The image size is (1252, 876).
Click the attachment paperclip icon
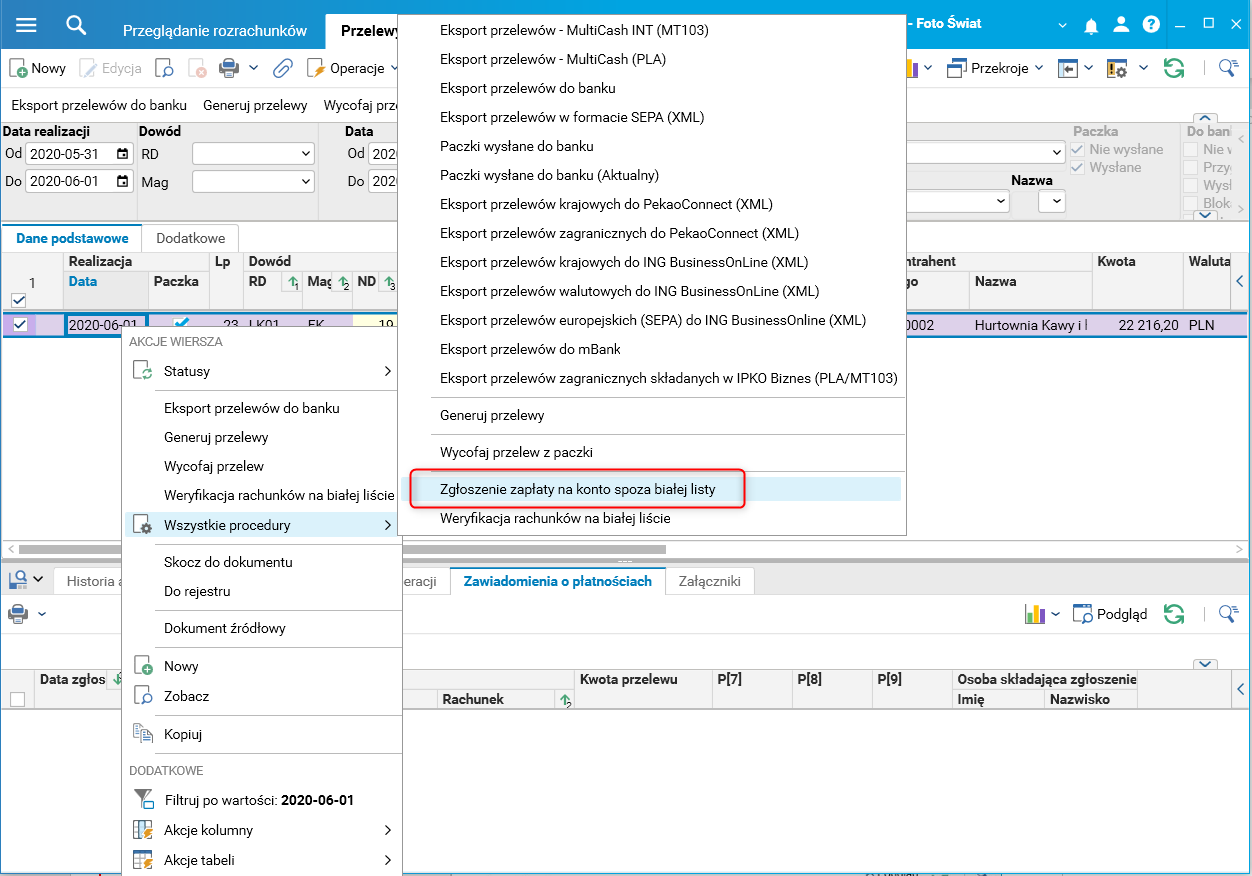pos(283,68)
